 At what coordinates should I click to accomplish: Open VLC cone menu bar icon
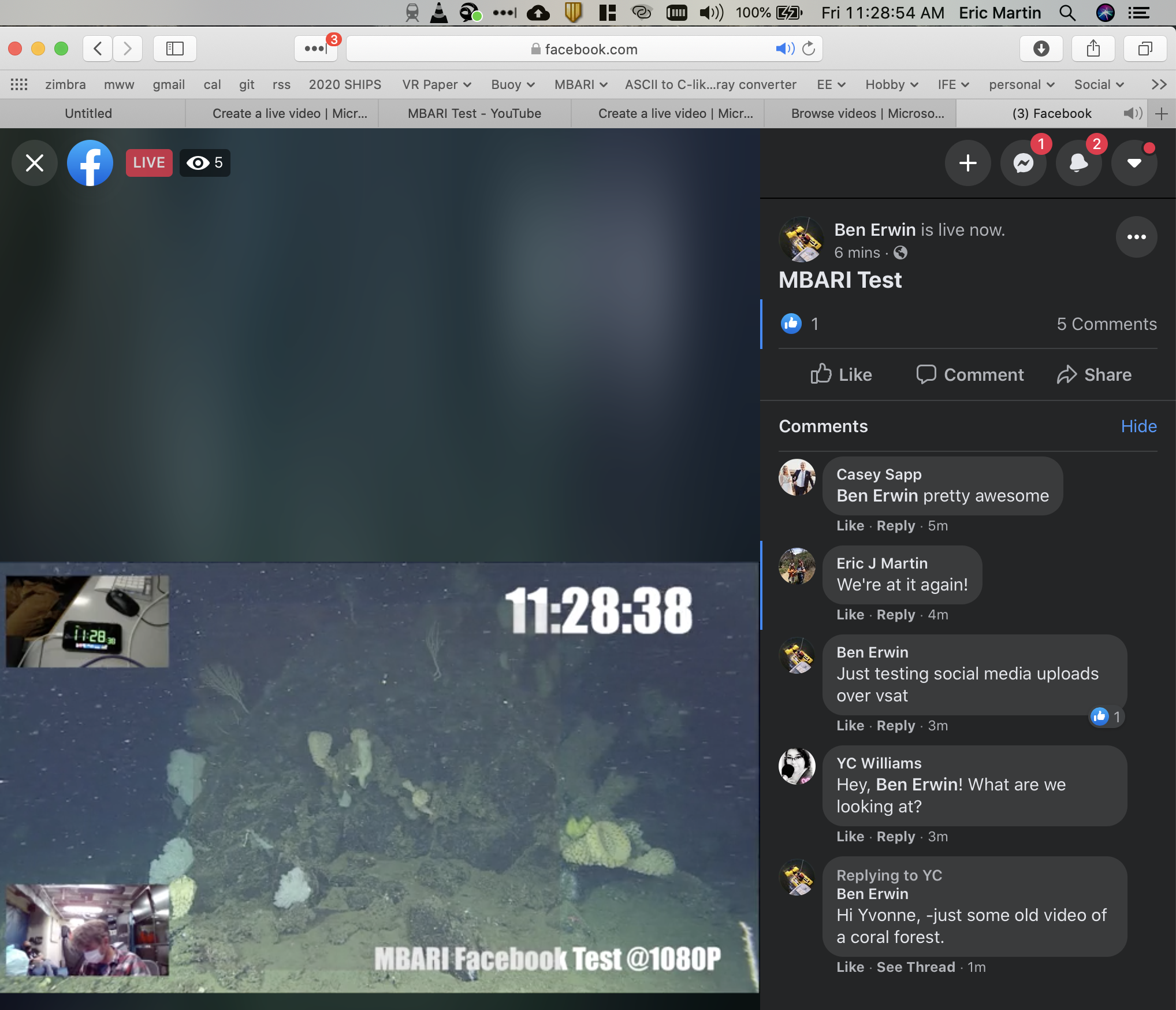pyautogui.click(x=439, y=13)
